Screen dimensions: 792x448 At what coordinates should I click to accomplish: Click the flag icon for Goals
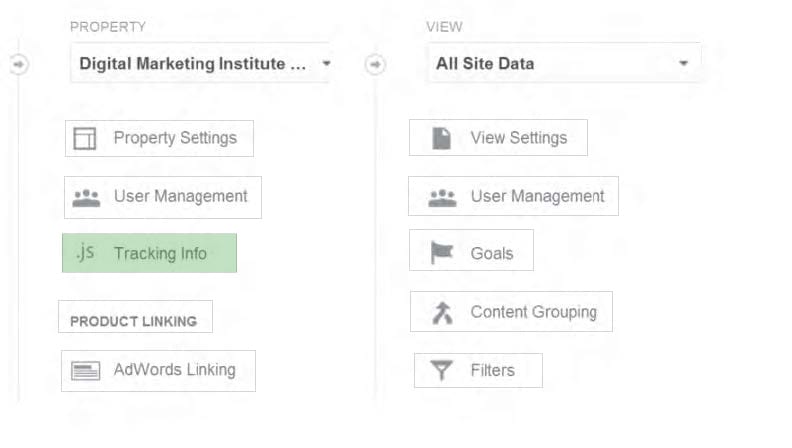coord(441,252)
